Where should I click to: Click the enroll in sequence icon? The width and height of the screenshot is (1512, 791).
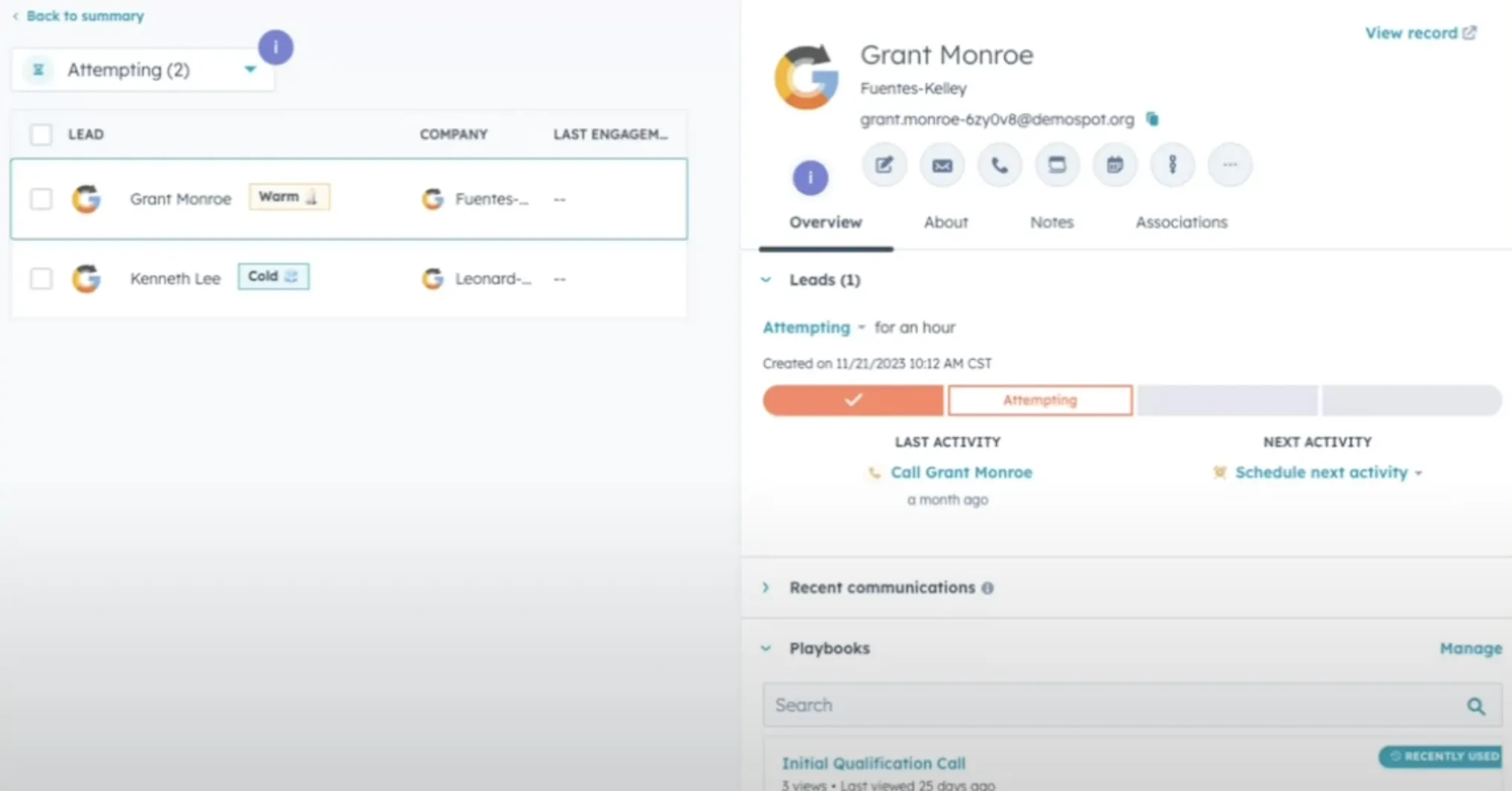coord(1172,165)
